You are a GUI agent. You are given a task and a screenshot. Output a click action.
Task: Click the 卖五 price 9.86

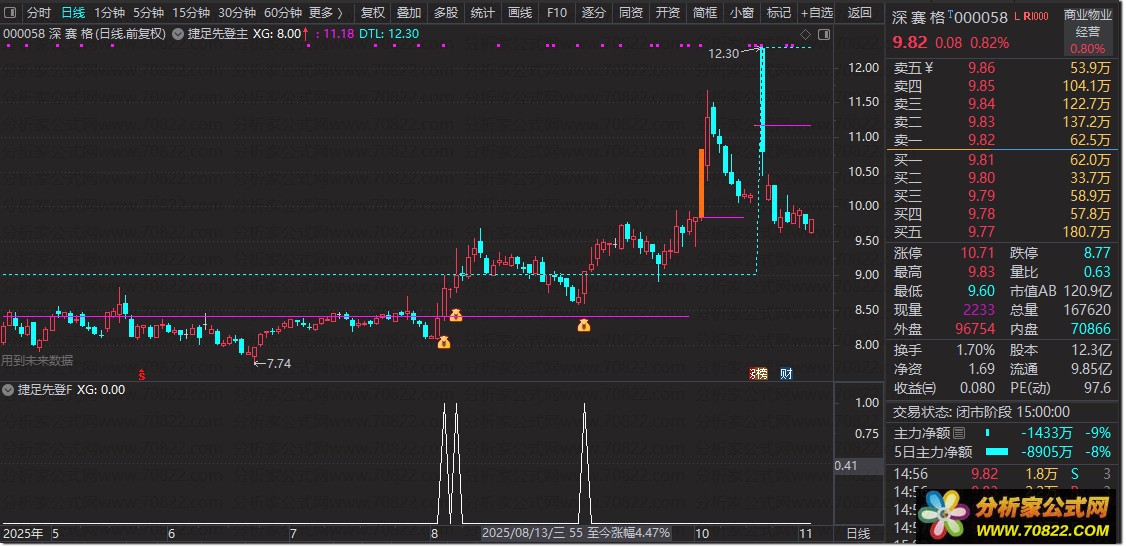point(982,68)
